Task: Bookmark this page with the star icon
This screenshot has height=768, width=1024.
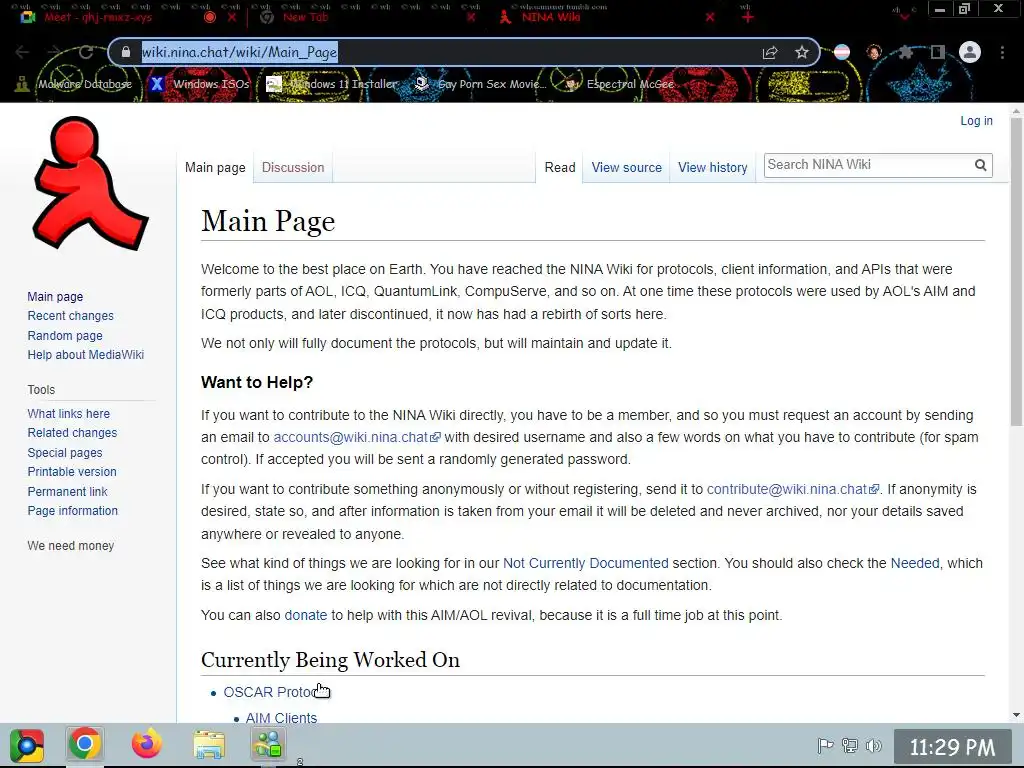Action: [x=801, y=53]
